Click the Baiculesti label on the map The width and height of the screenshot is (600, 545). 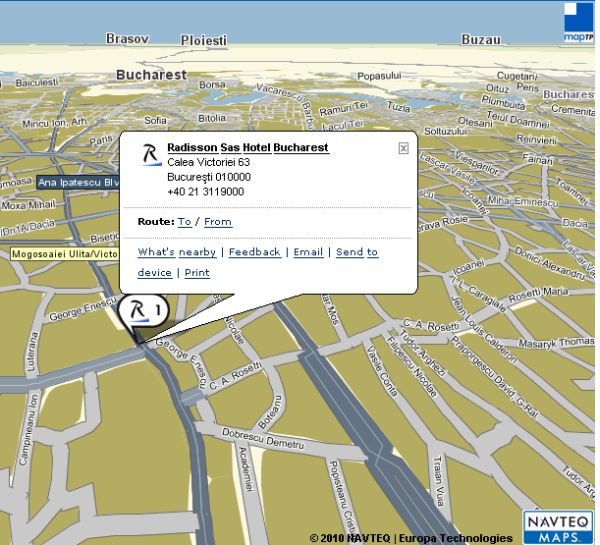click(37, 82)
